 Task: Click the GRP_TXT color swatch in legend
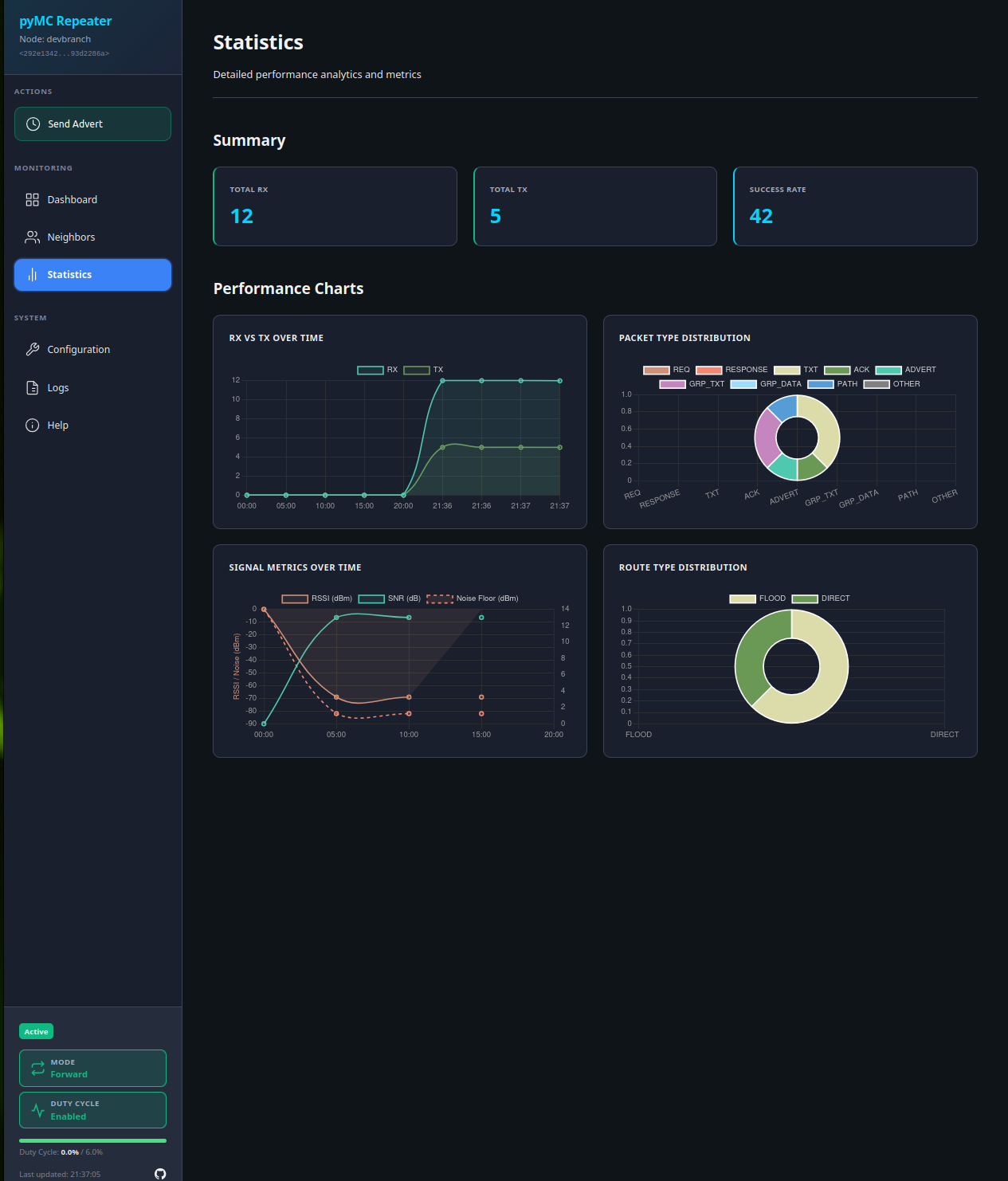point(673,384)
